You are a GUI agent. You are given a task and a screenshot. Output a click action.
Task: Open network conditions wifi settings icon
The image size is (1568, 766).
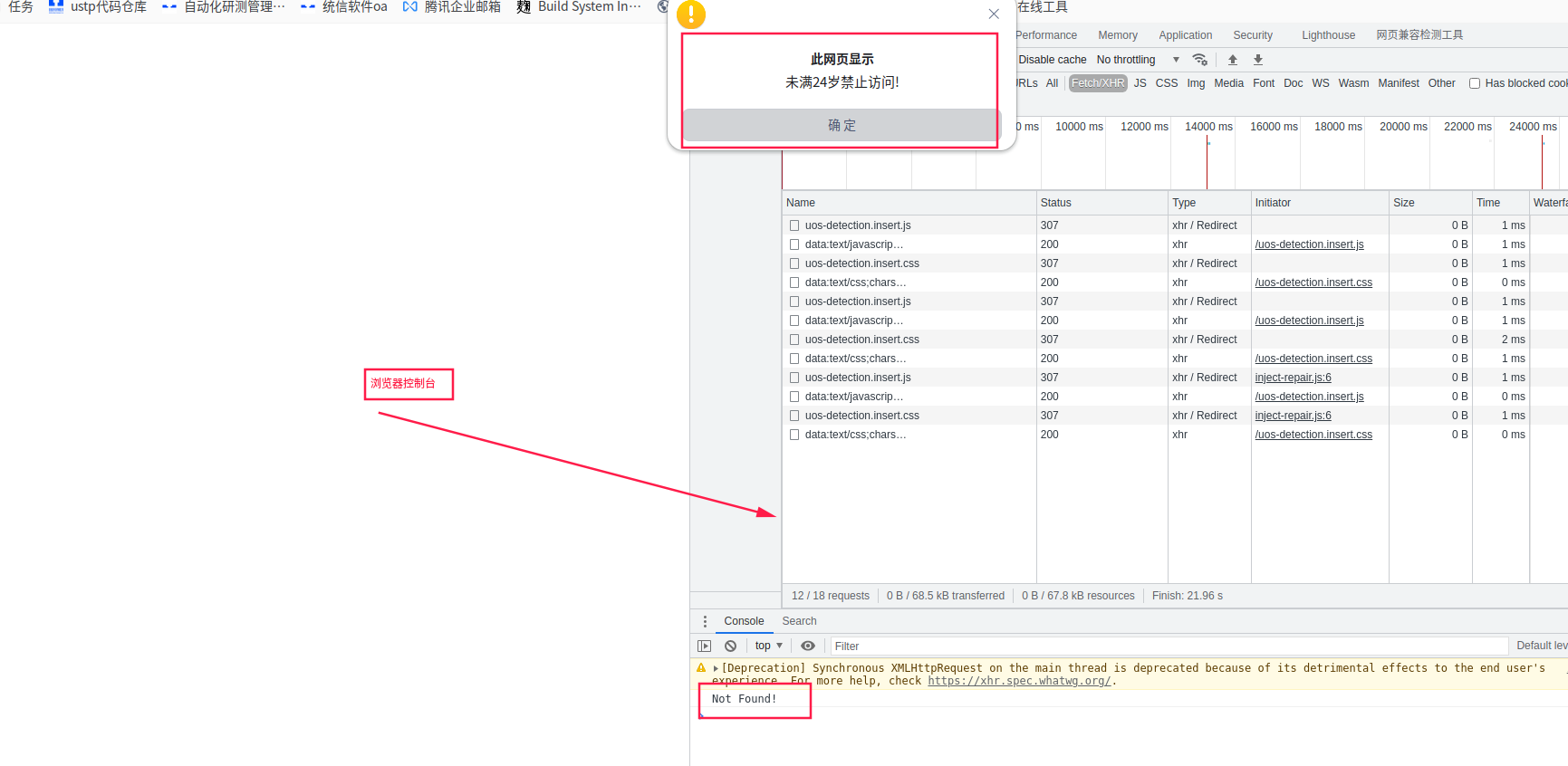coord(1200,60)
